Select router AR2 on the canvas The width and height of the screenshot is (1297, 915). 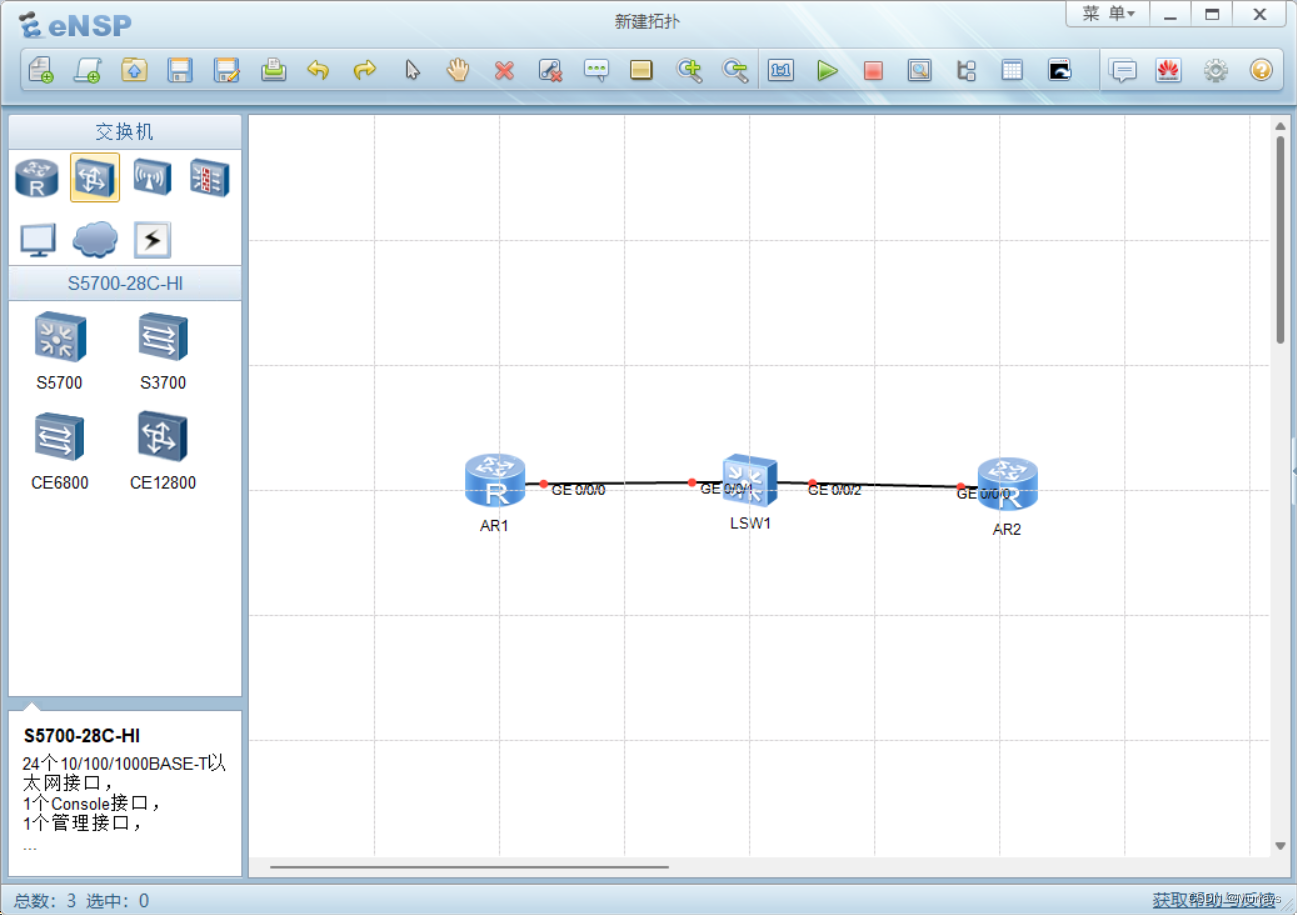tap(1008, 484)
